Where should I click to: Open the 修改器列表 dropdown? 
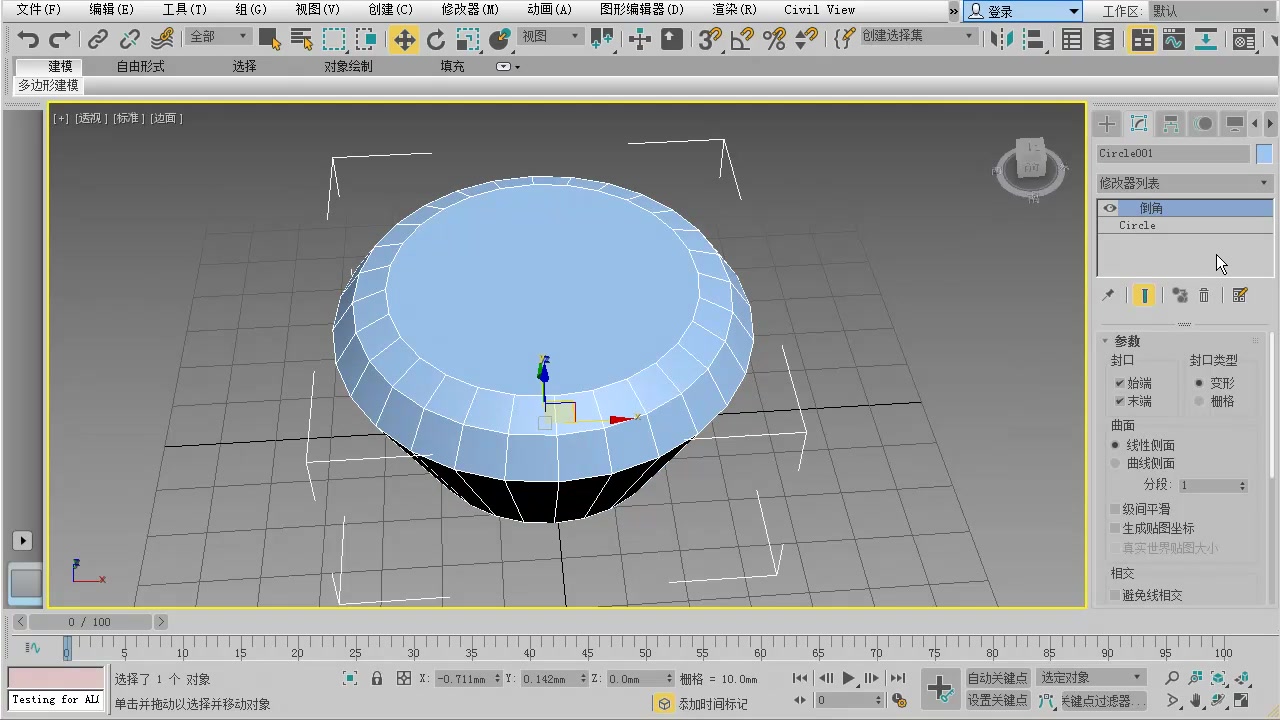click(x=1184, y=183)
